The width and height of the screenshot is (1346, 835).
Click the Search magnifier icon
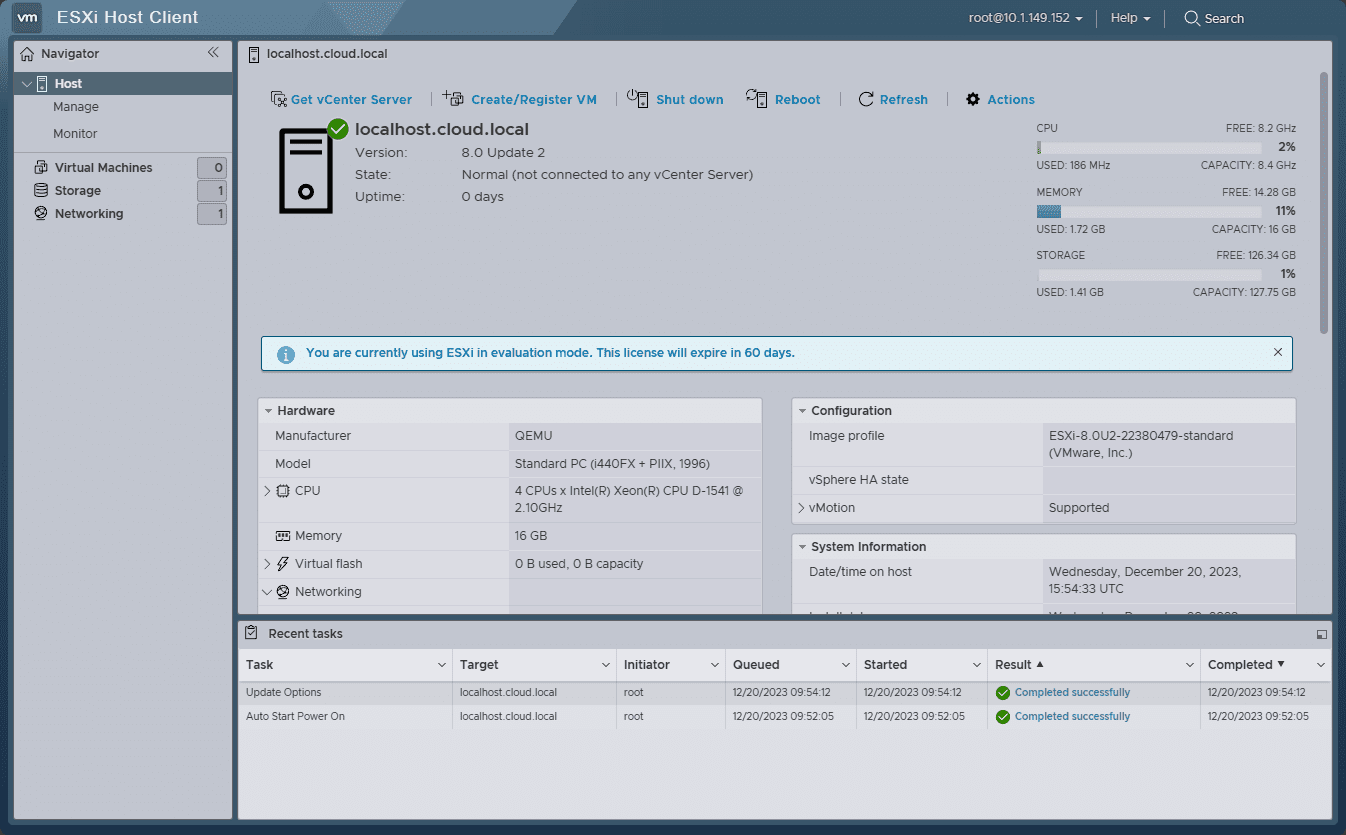[x=1191, y=18]
